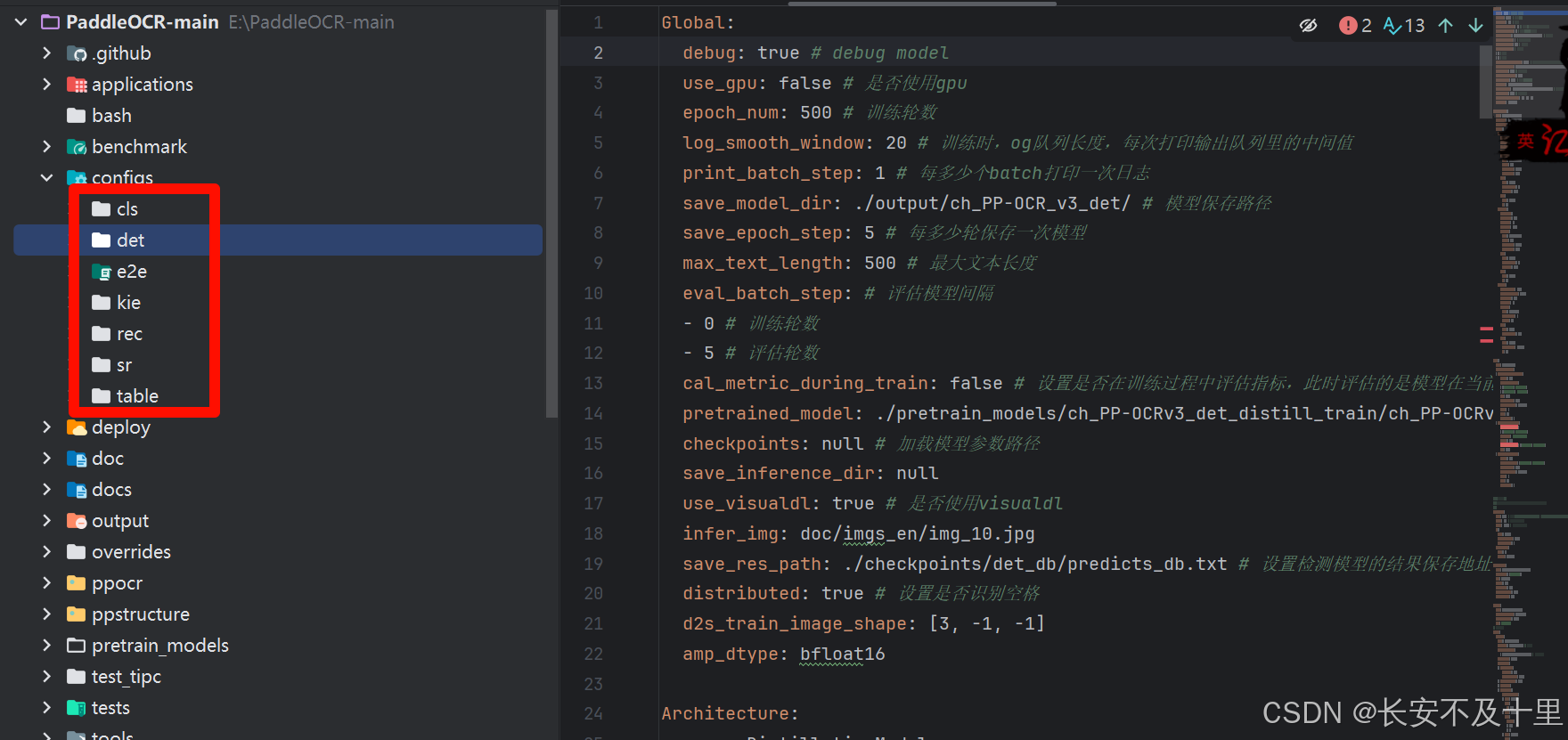Screen dimensions: 1568x740
Task: Click the 'amp_dtype: bfloat16' value
Action: [842, 655]
